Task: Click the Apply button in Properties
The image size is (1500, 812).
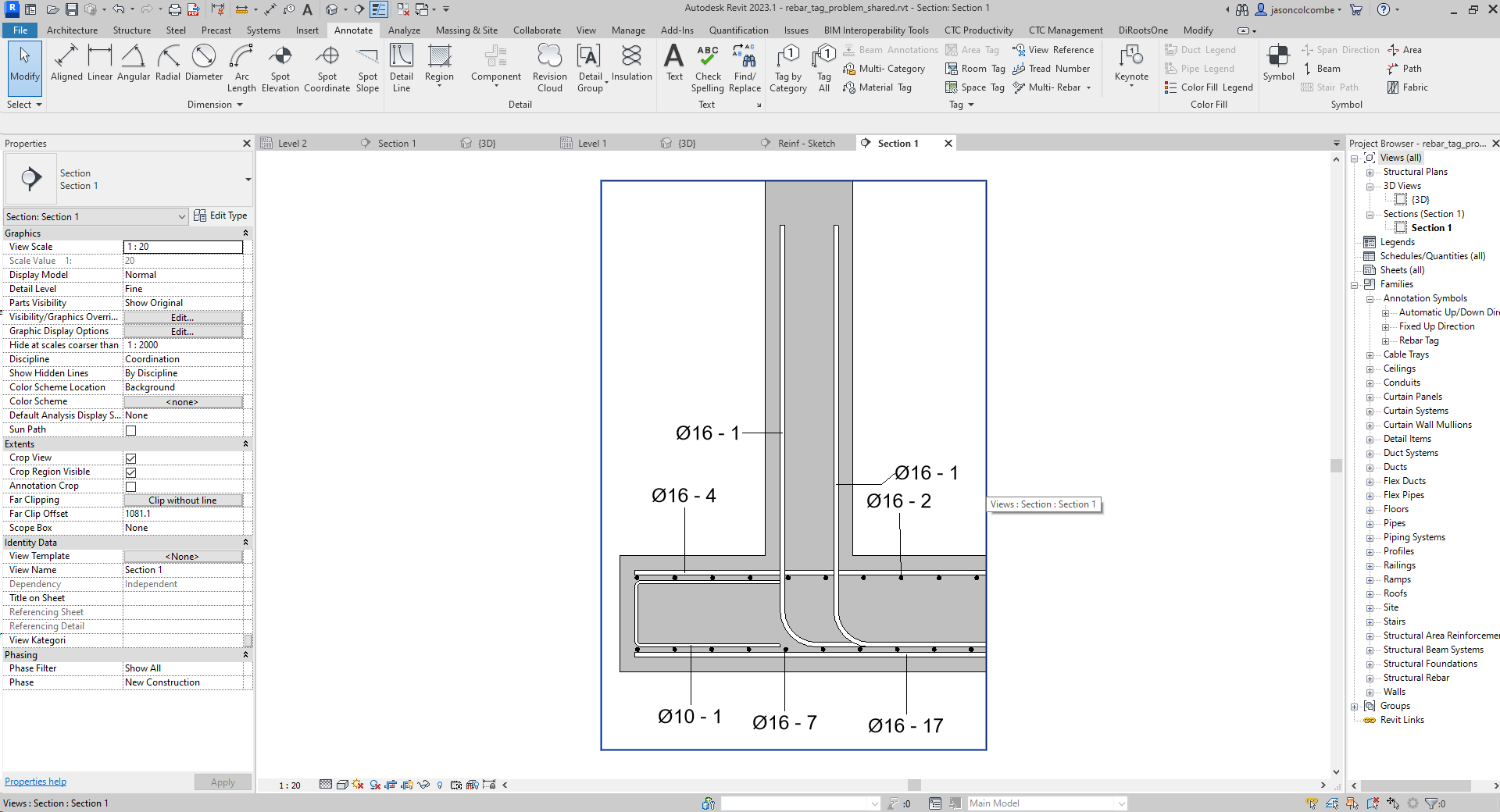Action: tap(223, 782)
